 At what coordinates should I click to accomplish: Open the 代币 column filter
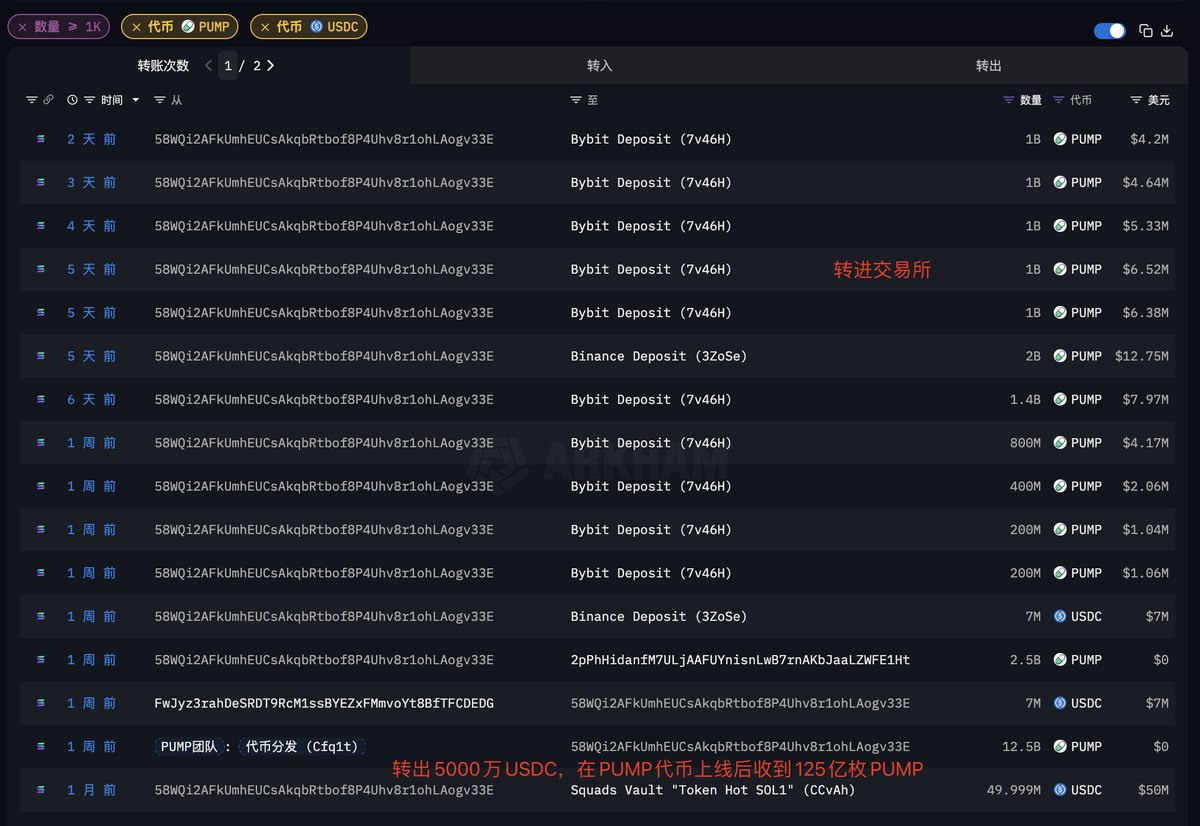click(x=1059, y=100)
